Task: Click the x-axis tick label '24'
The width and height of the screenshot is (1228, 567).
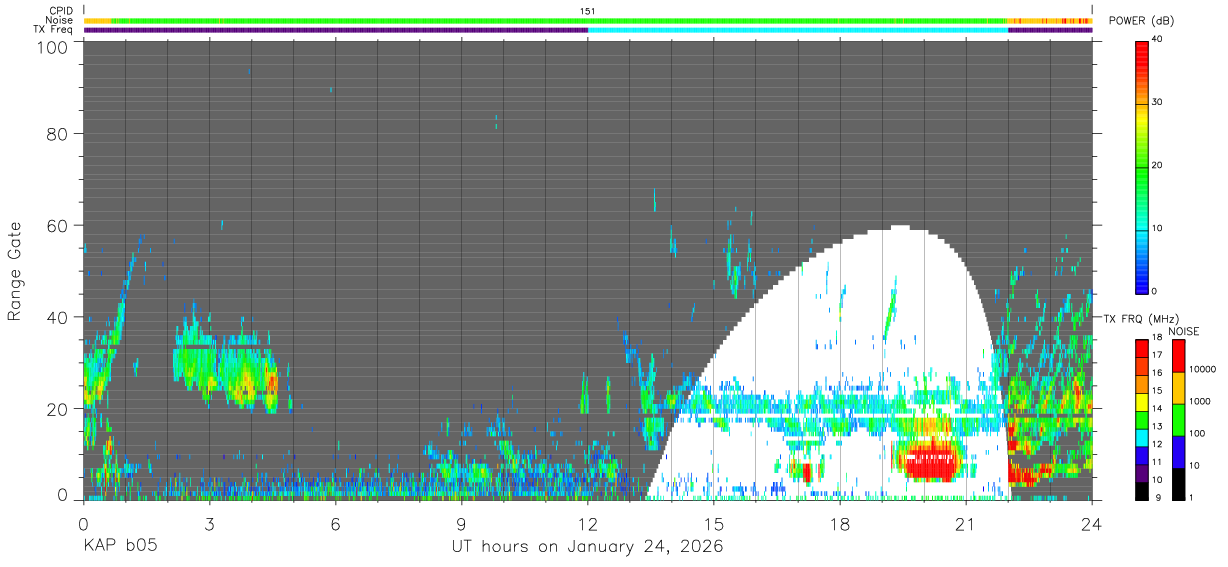Action: tap(1091, 523)
